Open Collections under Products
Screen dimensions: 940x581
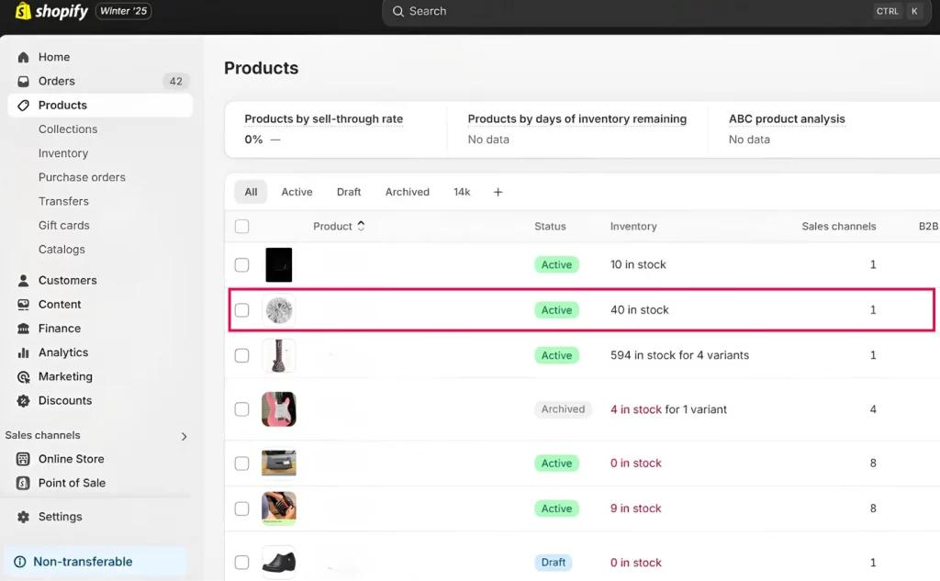point(68,129)
